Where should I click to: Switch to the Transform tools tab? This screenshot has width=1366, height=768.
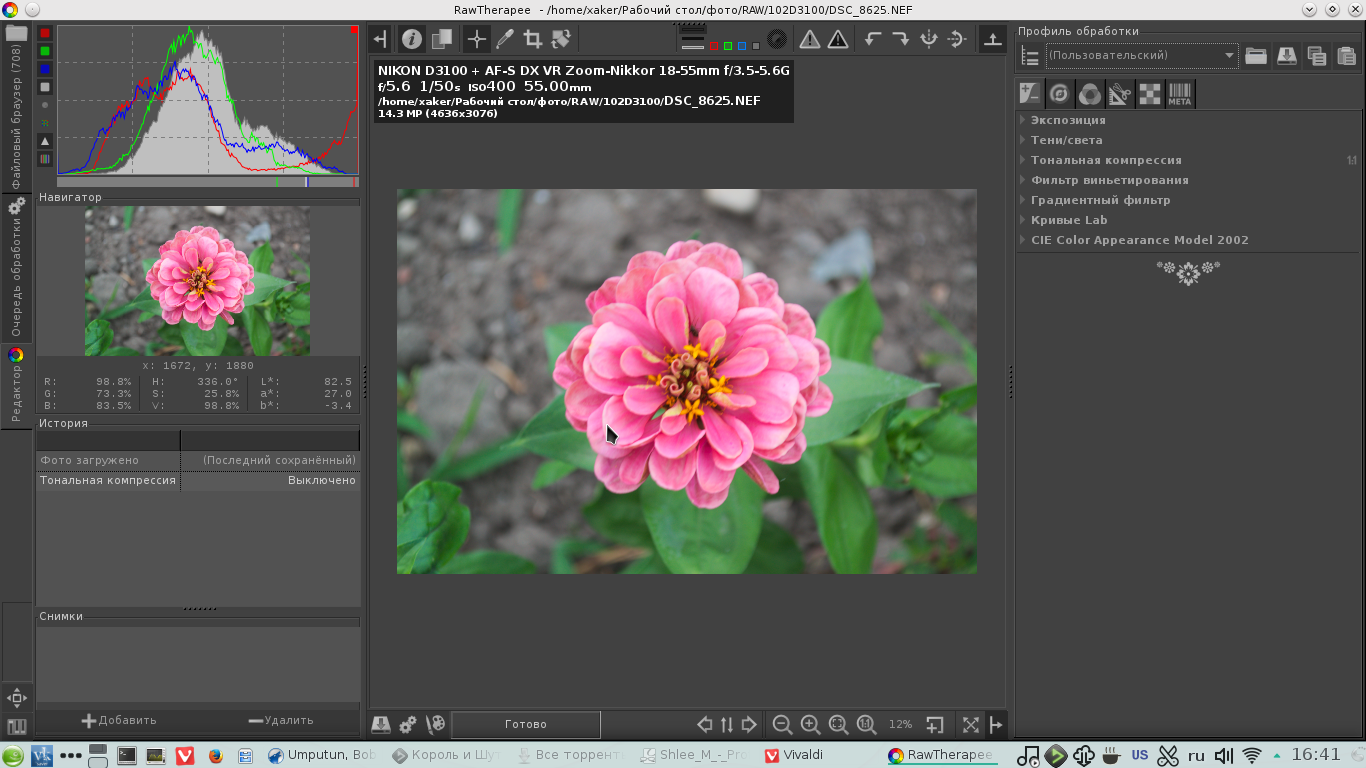[1120, 94]
